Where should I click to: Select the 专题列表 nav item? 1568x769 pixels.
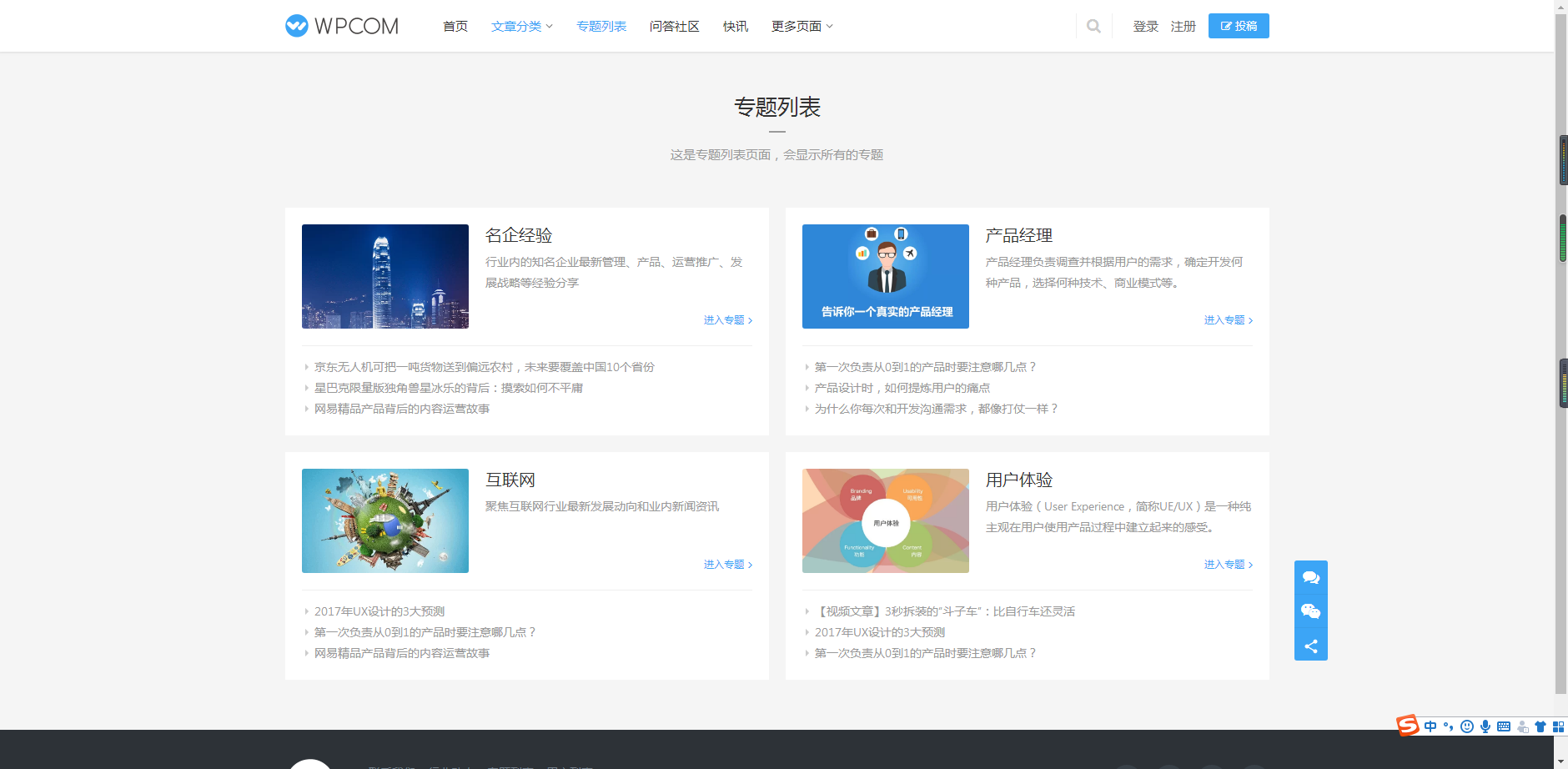[601, 27]
